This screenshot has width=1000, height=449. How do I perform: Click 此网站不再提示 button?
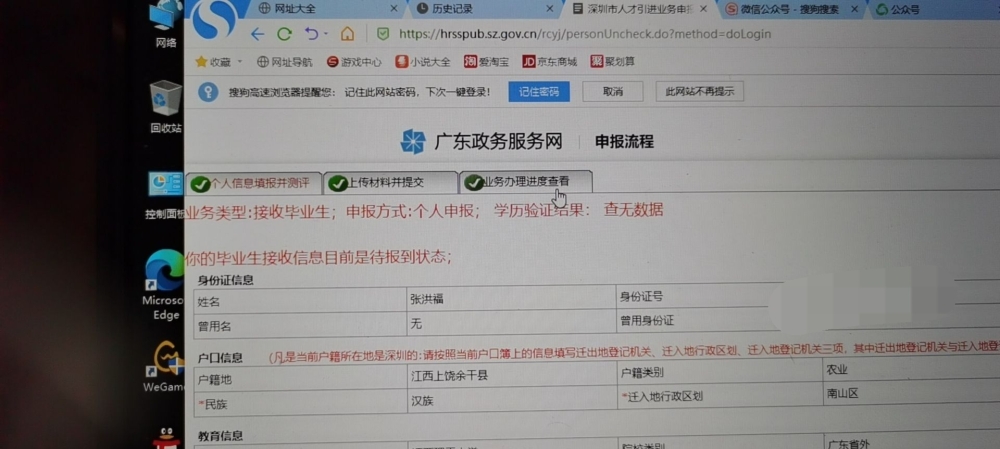tap(700, 91)
